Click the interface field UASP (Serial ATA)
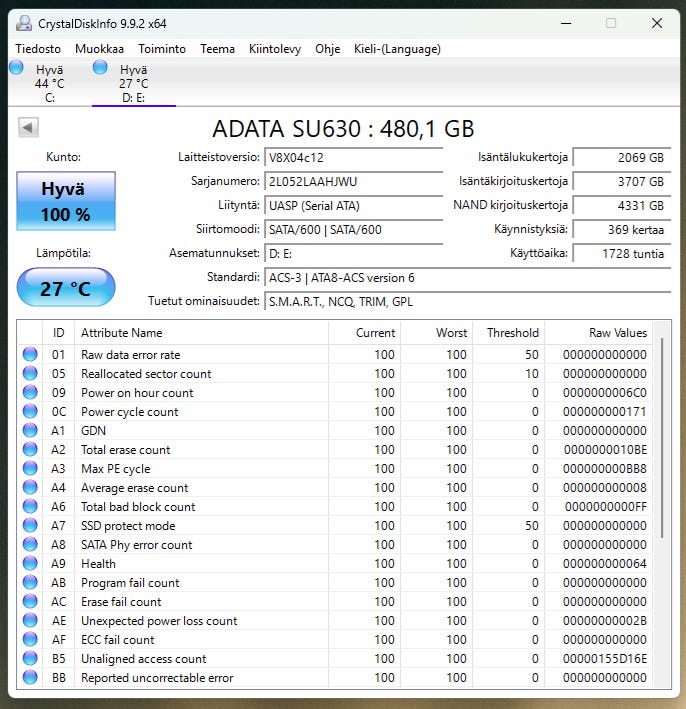This screenshot has width=686, height=709. pos(353,205)
